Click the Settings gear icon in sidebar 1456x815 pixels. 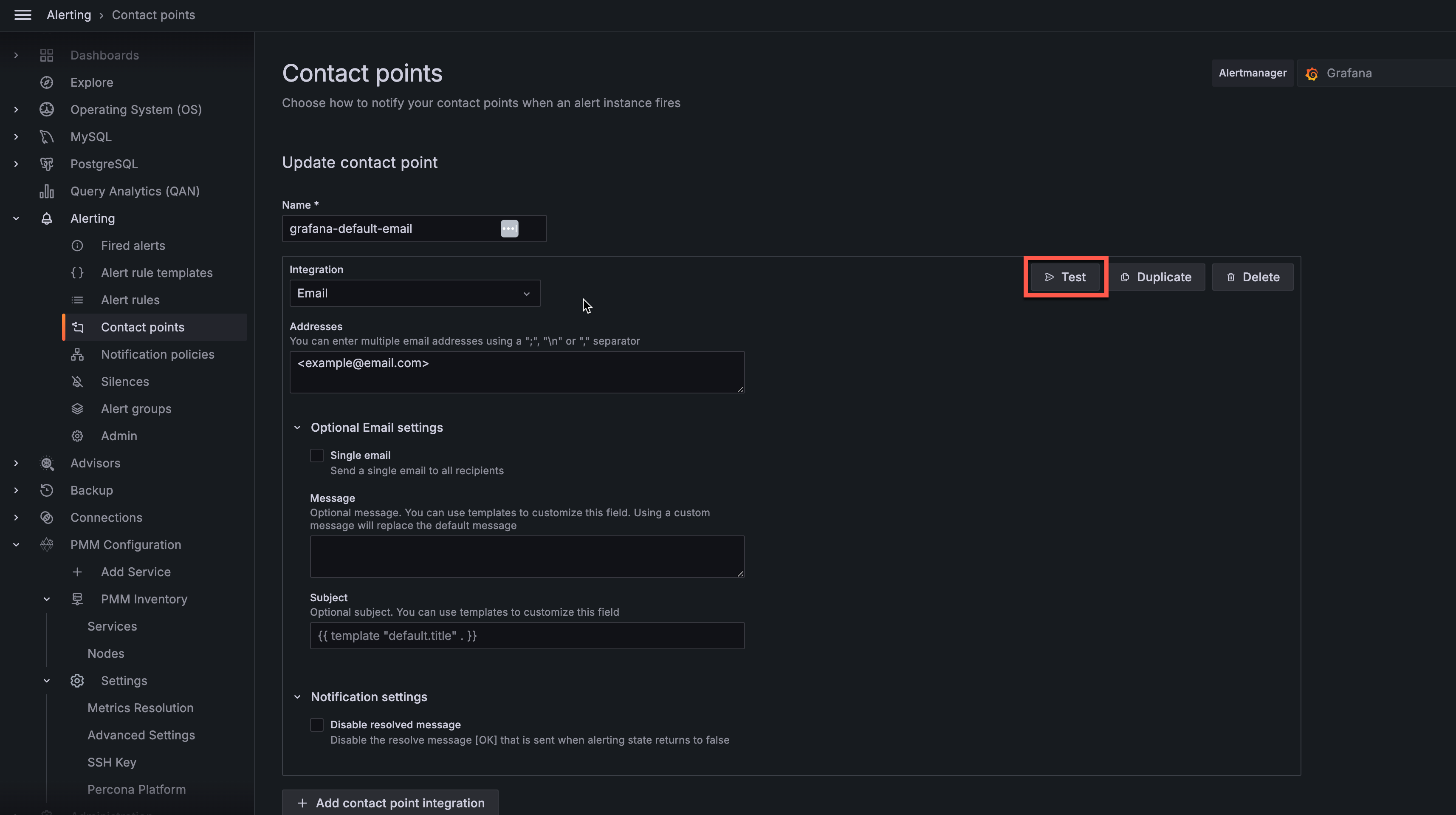tap(77, 681)
